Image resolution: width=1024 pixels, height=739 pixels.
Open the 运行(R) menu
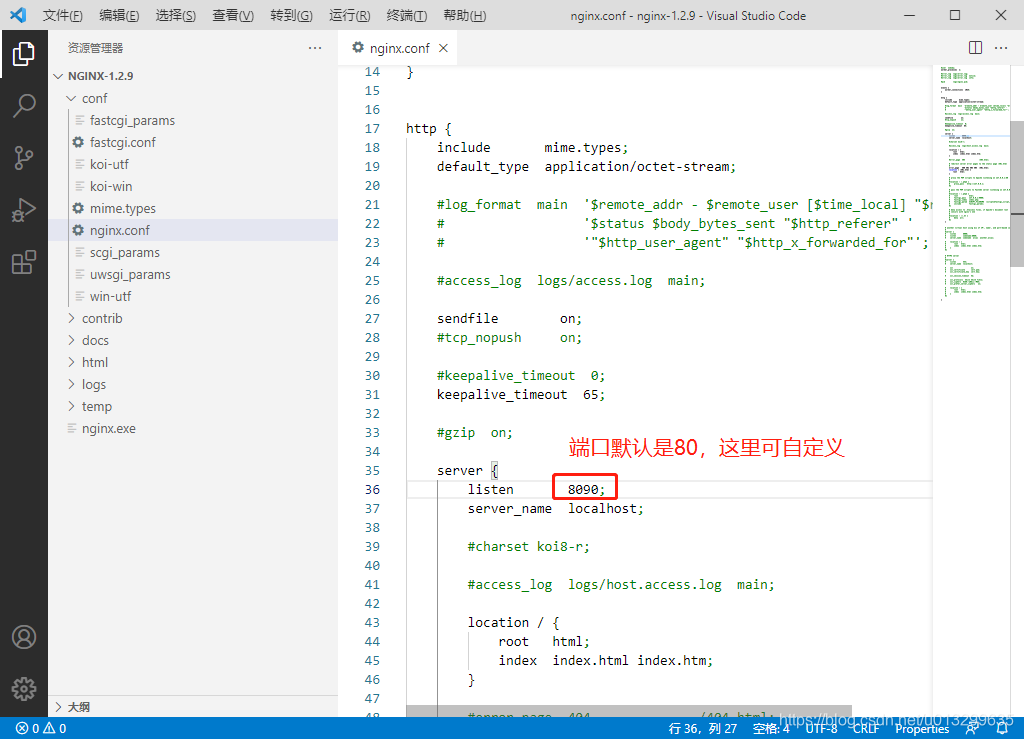[x=349, y=16]
